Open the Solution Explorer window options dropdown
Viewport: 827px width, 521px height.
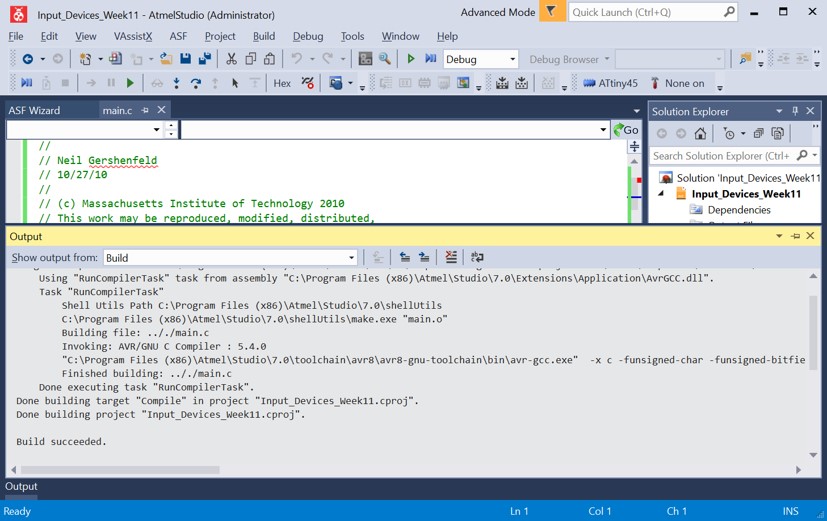(779, 111)
